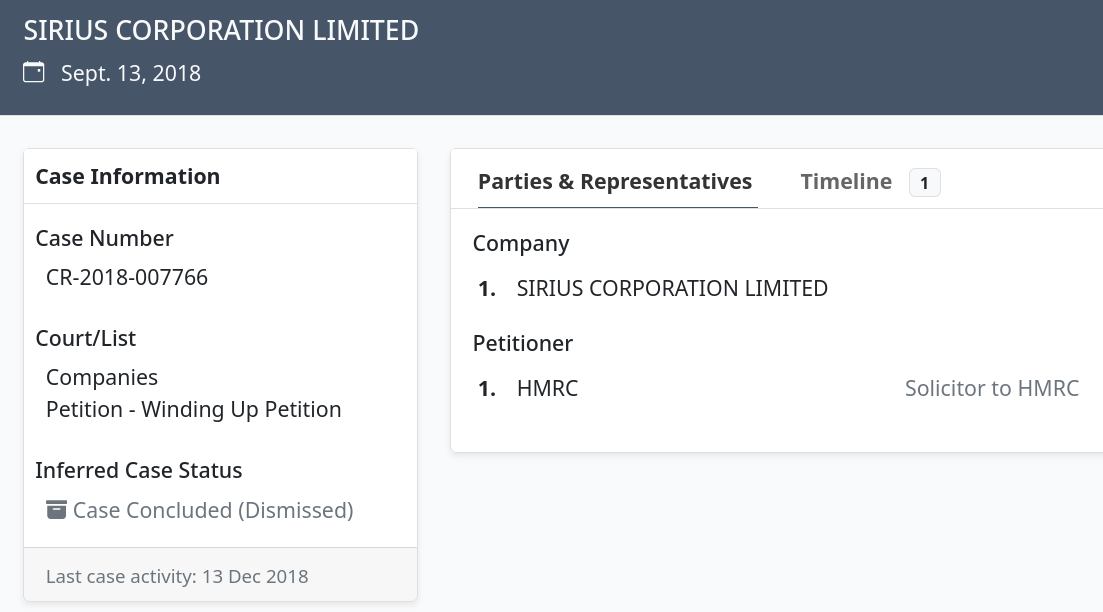This screenshot has height=612, width=1103.
Task: Click the archive box icon near Case Concluded
Action: [x=56, y=509]
